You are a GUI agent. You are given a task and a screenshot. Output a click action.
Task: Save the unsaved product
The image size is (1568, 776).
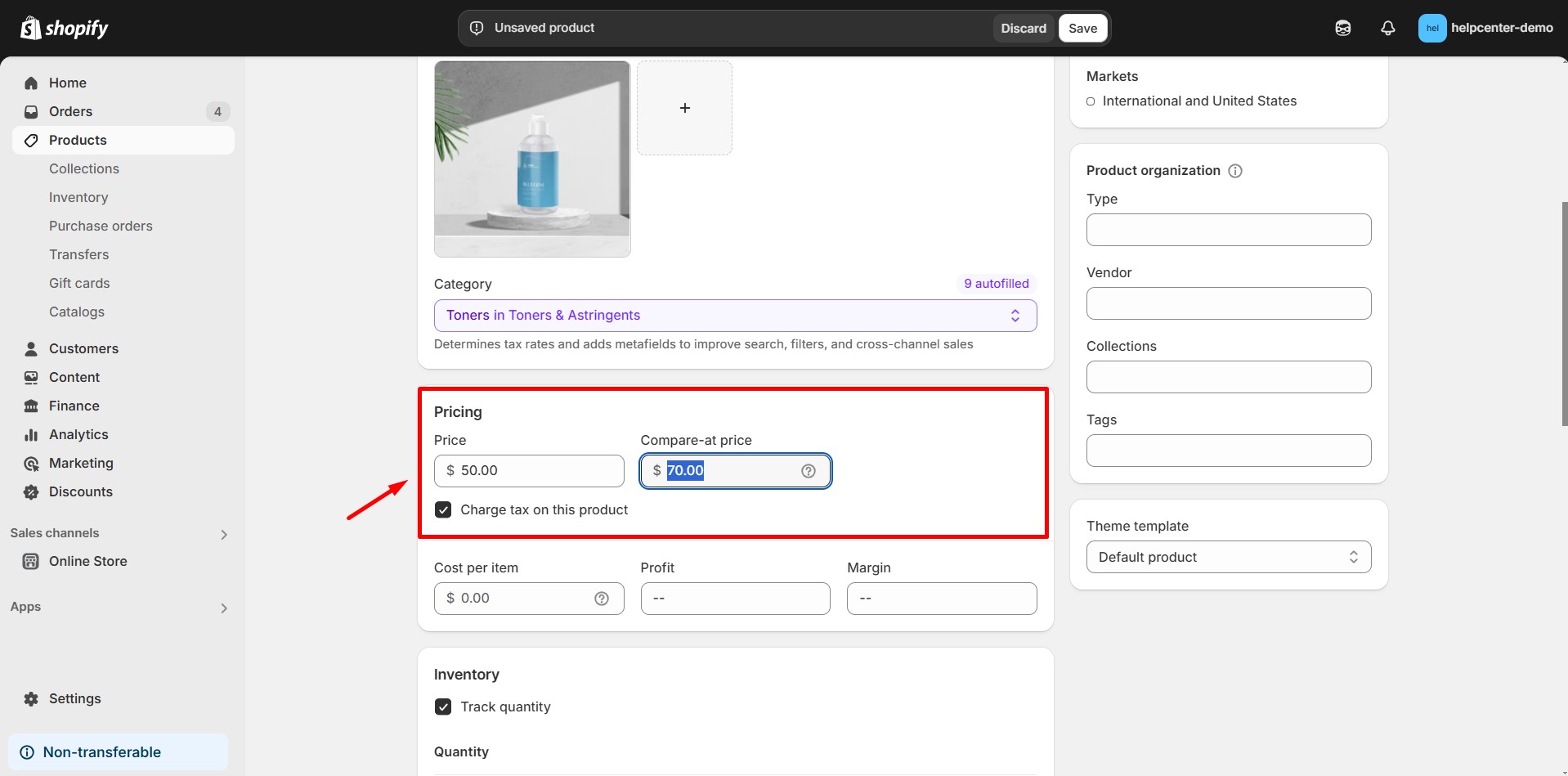[x=1082, y=28]
